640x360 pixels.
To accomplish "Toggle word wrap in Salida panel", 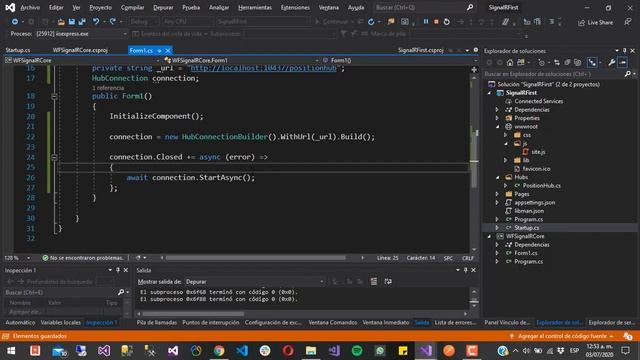I will pos(388,282).
